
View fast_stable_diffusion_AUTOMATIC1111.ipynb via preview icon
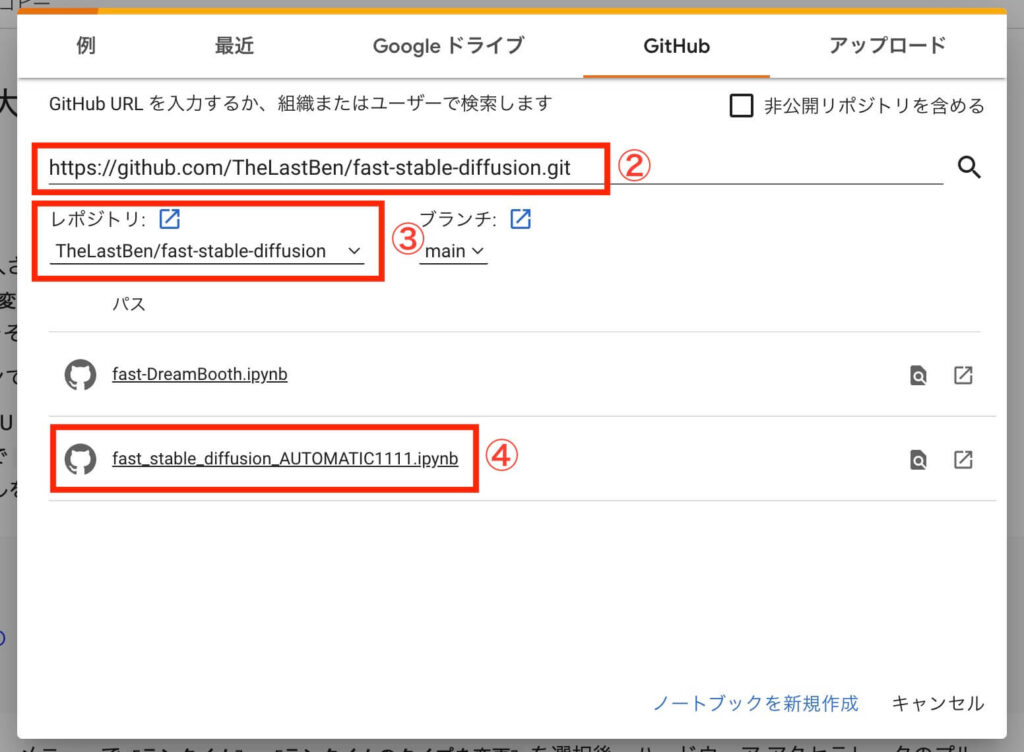pos(918,460)
